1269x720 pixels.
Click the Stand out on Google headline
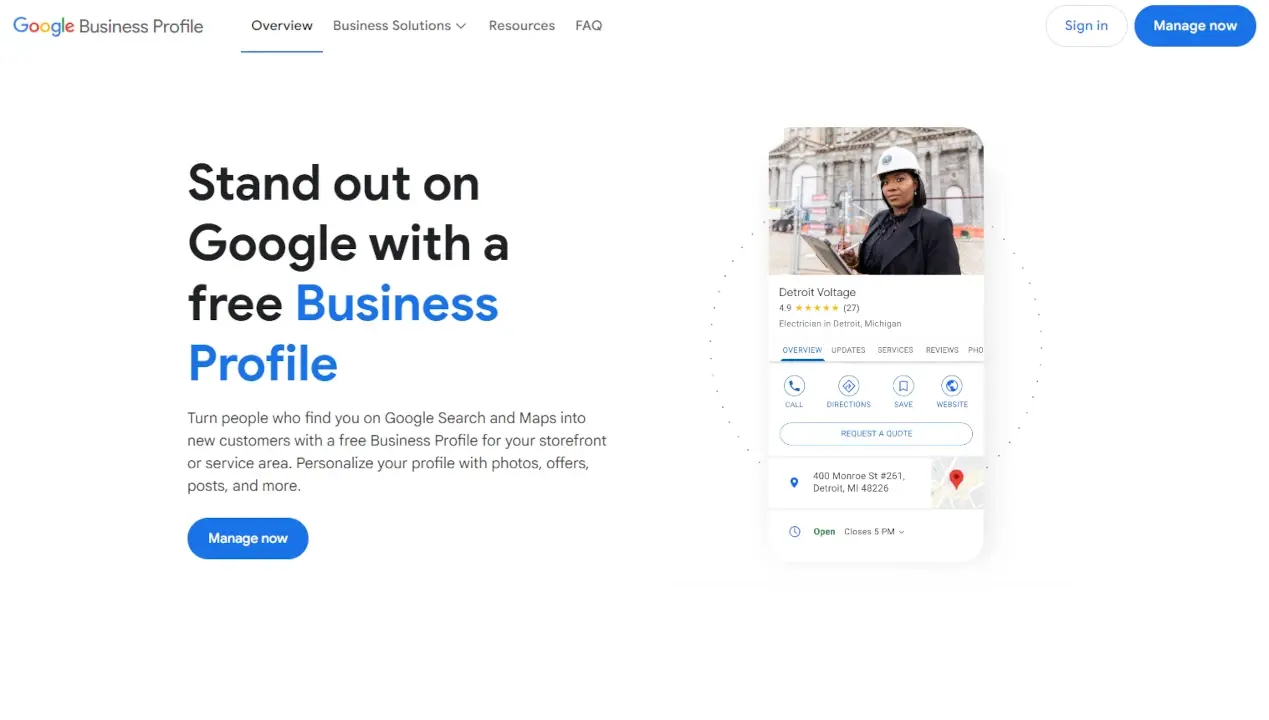[x=348, y=273]
